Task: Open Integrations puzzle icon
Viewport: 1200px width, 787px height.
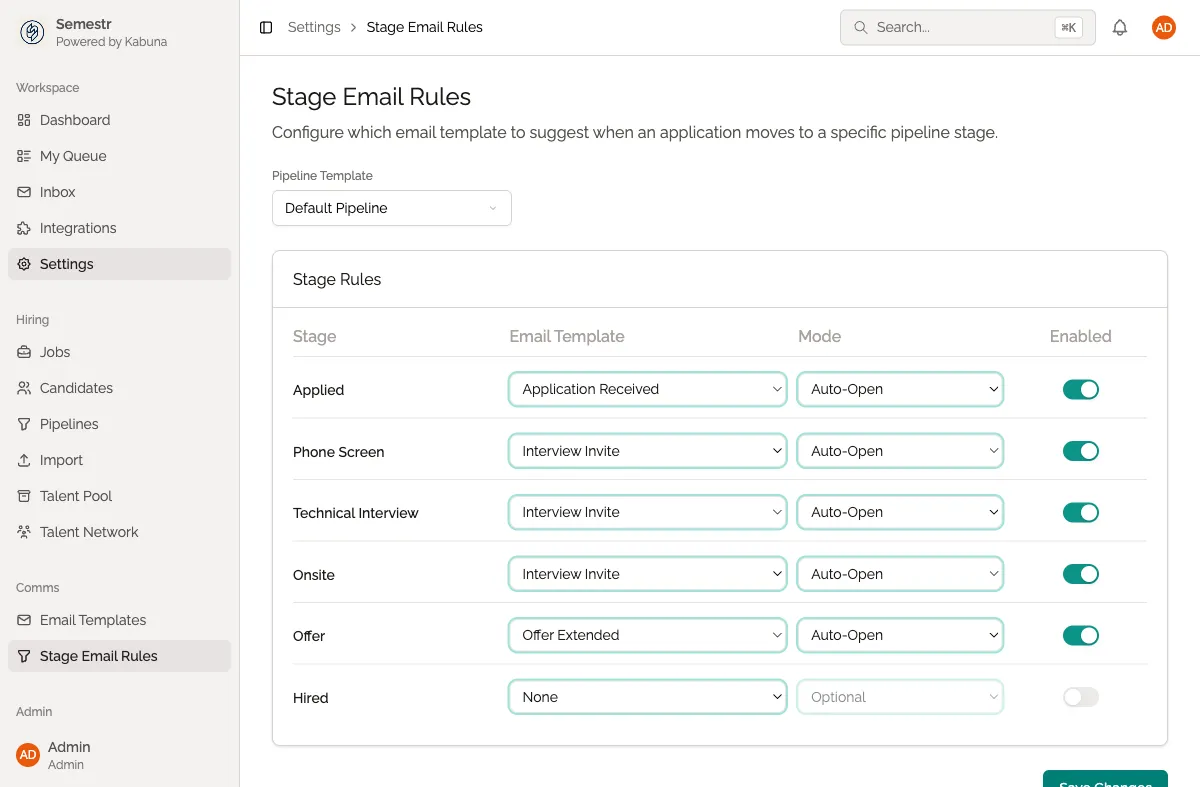Action: point(24,228)
